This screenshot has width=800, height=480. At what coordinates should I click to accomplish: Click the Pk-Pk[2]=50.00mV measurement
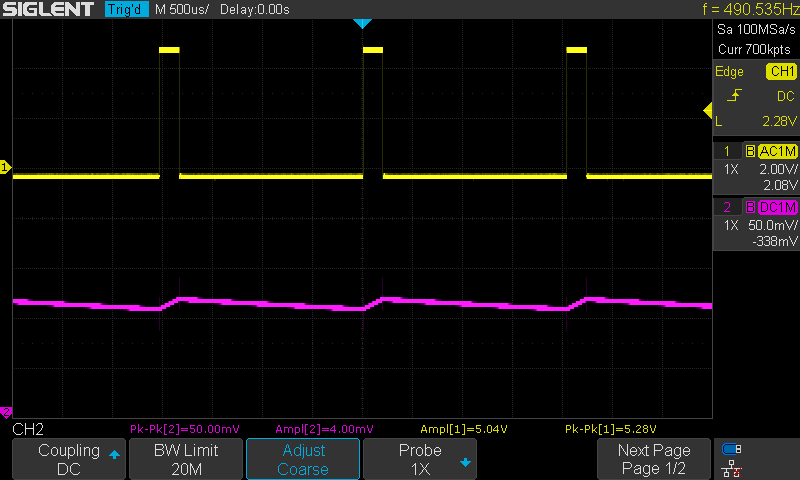pos(185,429)
